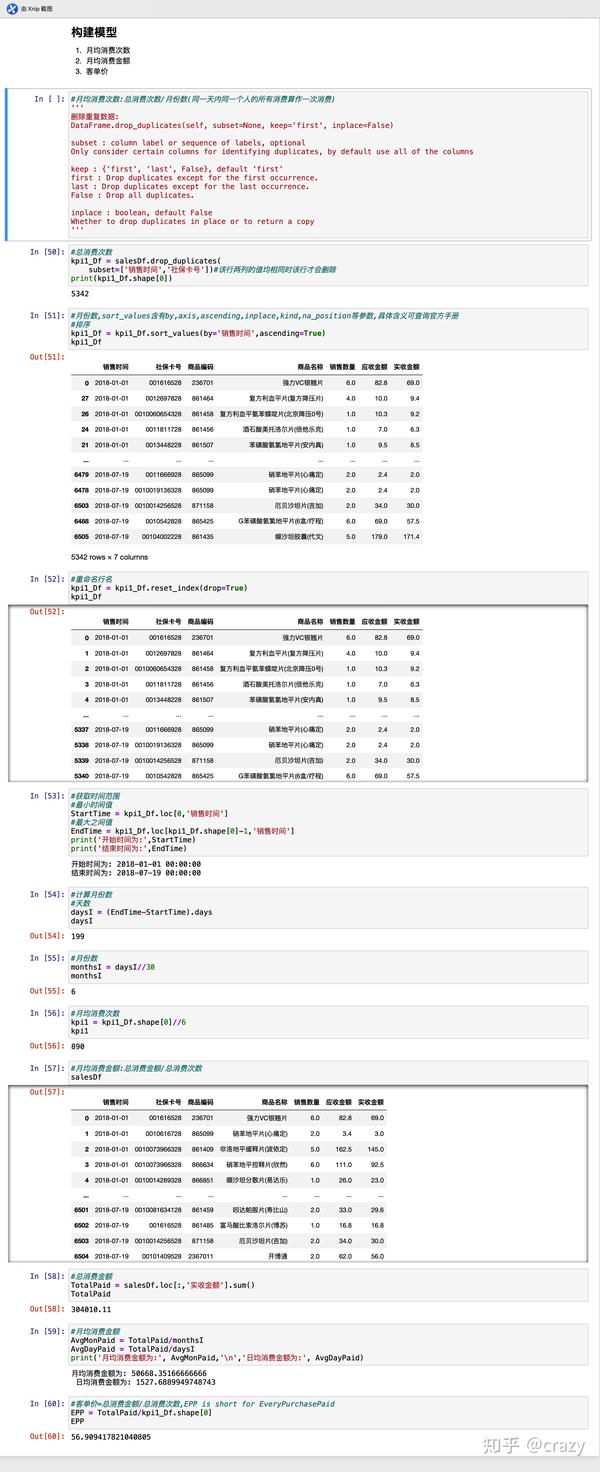
Task: Click list item 1. 月均消费次数
Action: (102, 50)
